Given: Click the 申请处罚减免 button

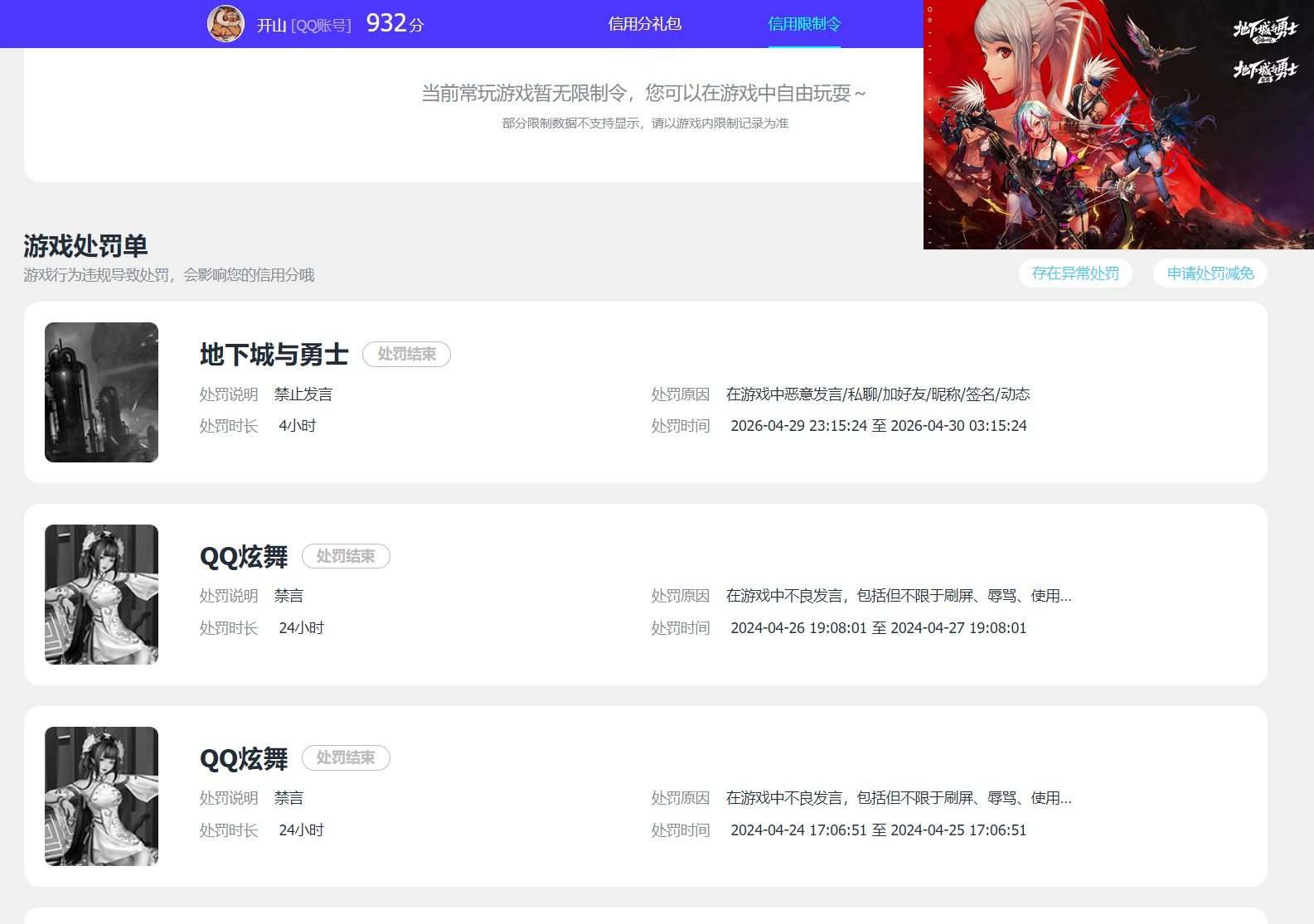Looking at the screenshot, I should coord(1210,273).
